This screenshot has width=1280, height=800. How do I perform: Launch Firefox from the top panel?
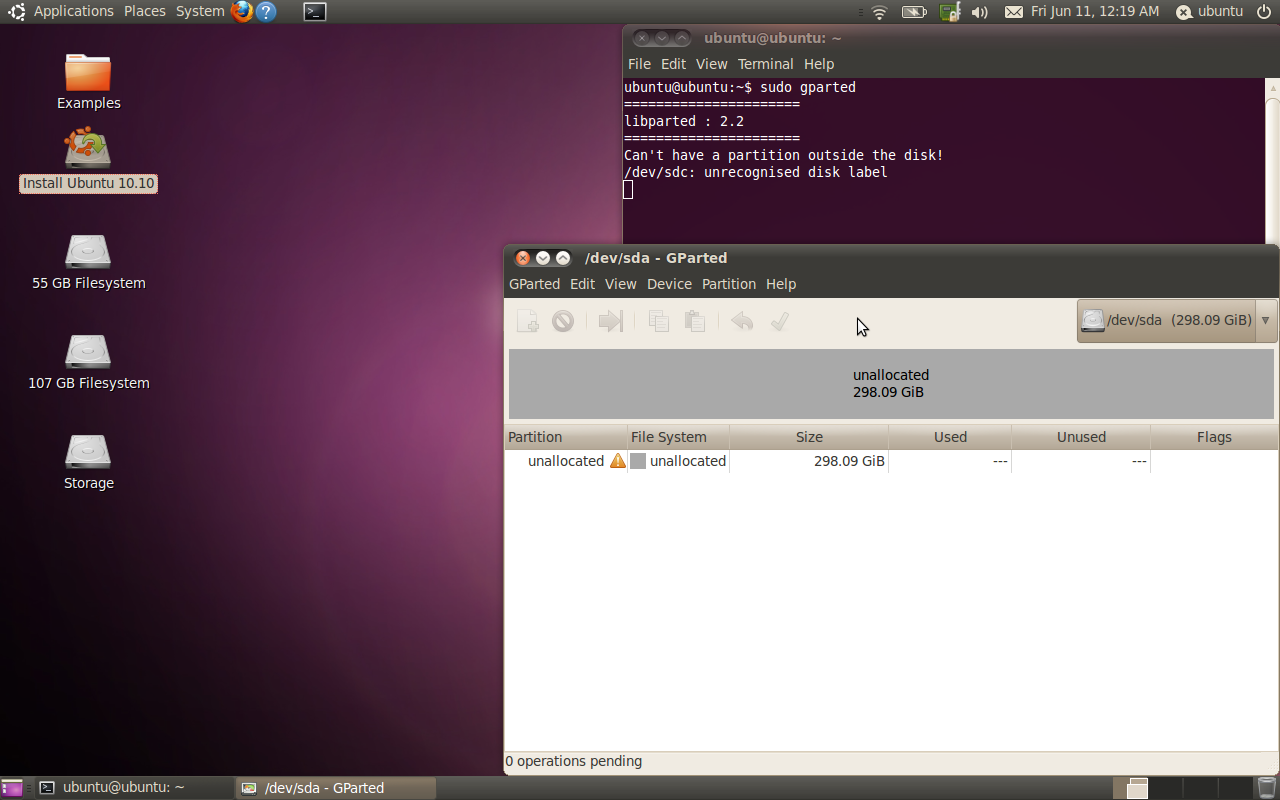242,12
